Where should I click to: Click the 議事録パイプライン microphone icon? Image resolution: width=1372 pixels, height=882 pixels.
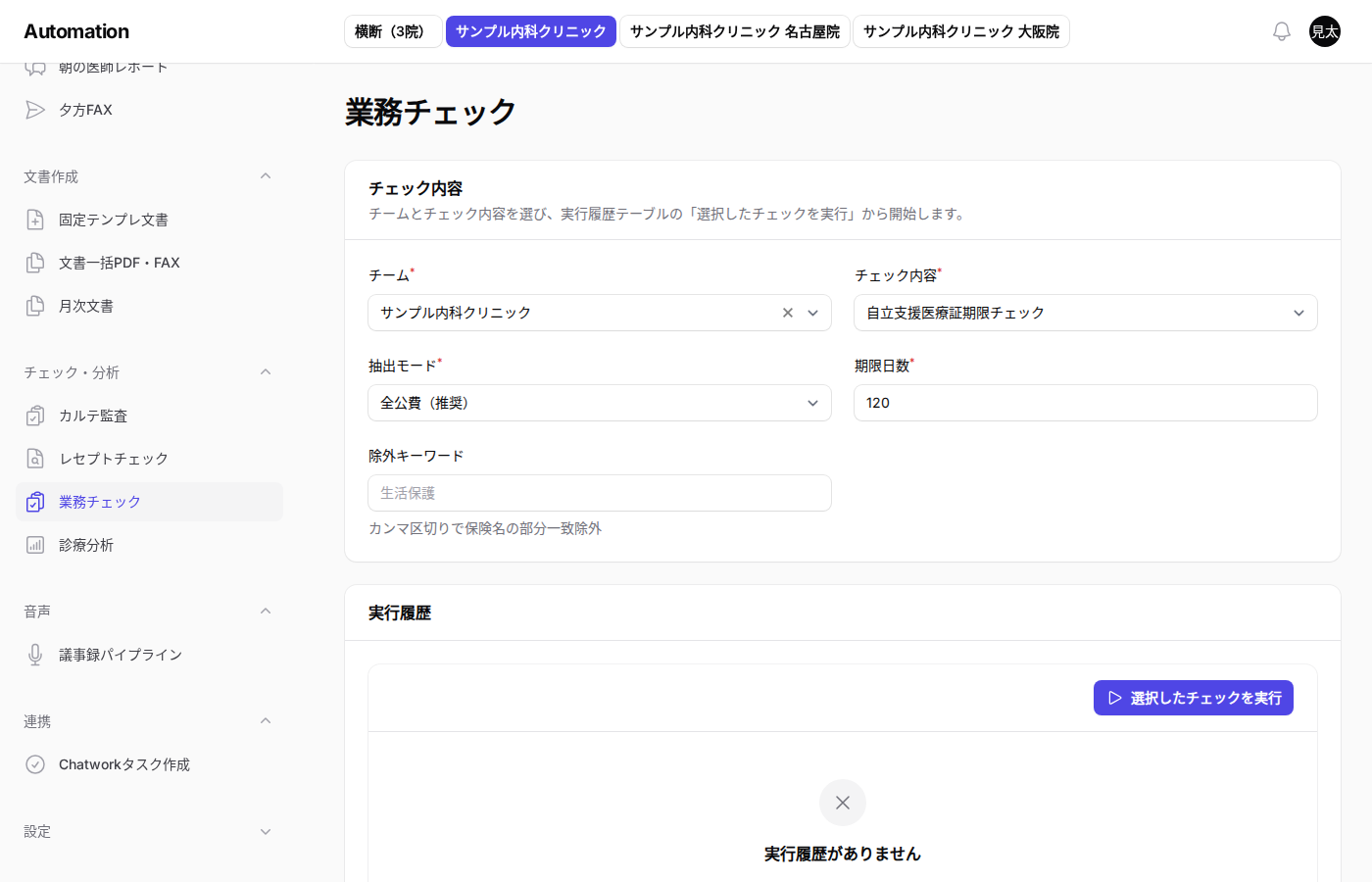[35, 655]
